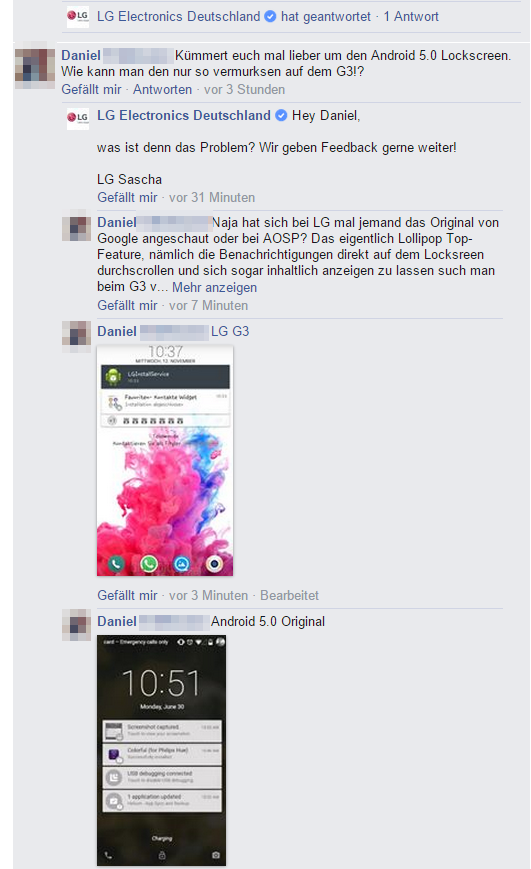Image resolution: width=531 pixels, height=869 pixels.
Task: Open the 'vor 31 Minuten' timestamp link
Action: 212,198
